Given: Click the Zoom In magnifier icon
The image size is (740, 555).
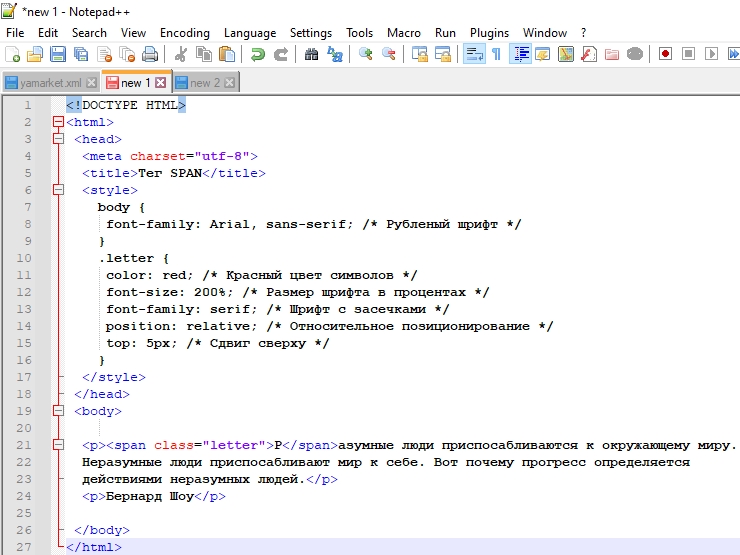Looking at the screenshot, I should pyautogui.click(x=366, y=55).
